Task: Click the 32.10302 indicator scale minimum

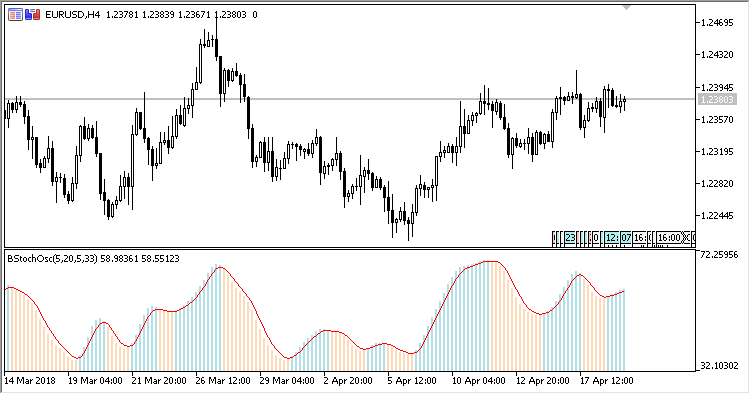Action: [x=719, y=366]
